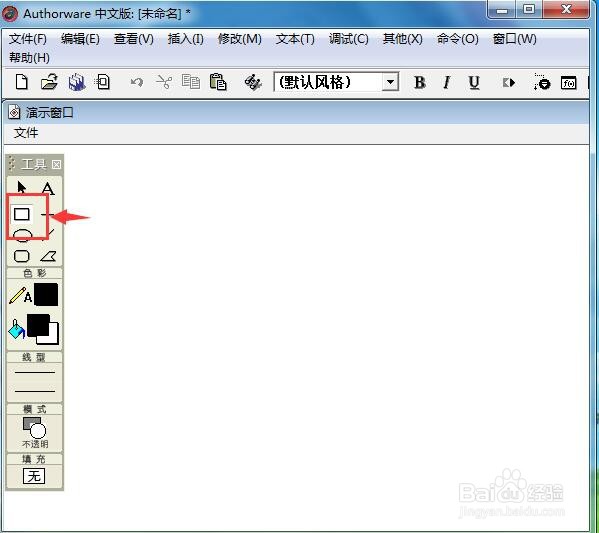
Task: Click the Functions f() icon
Action: click(x=568, y=83)
